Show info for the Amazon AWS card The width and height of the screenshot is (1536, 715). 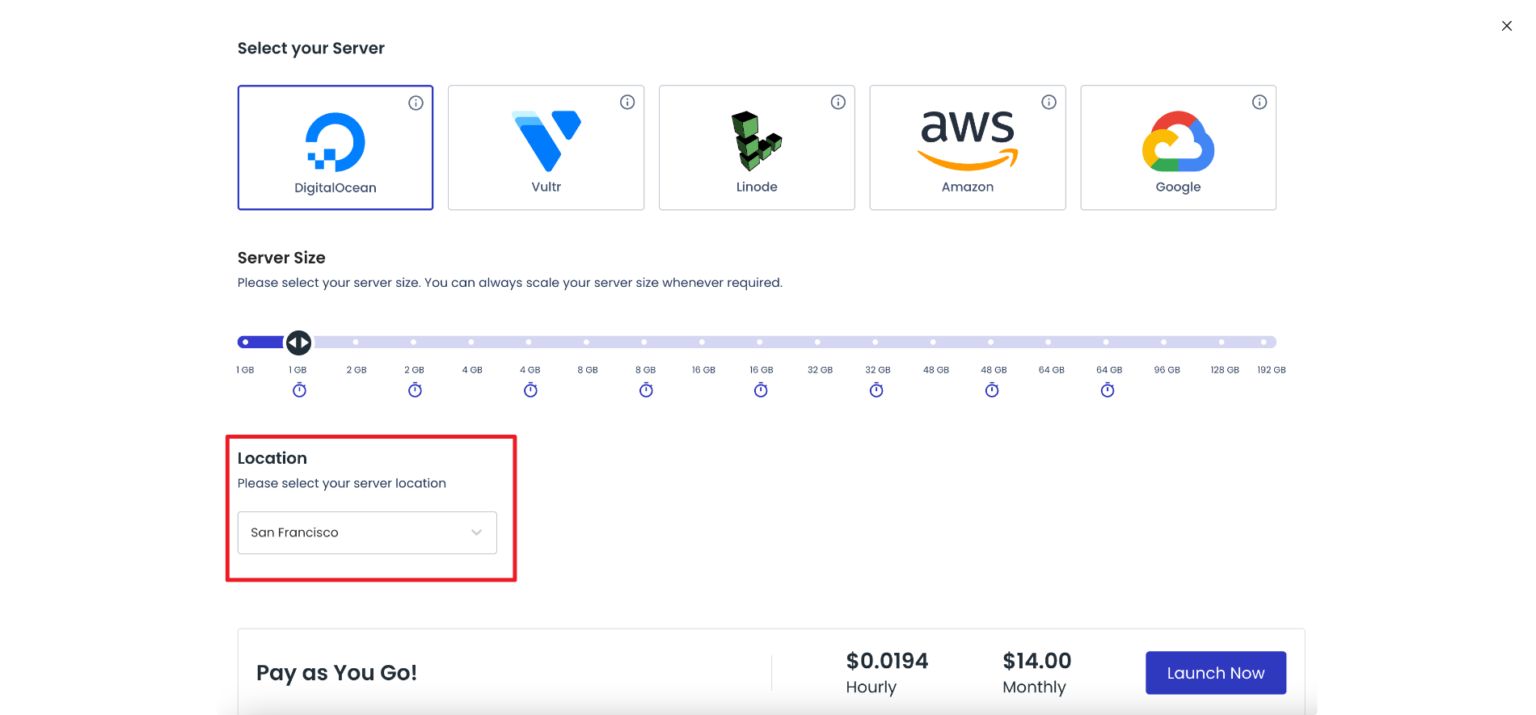[x=1049, y=102]
